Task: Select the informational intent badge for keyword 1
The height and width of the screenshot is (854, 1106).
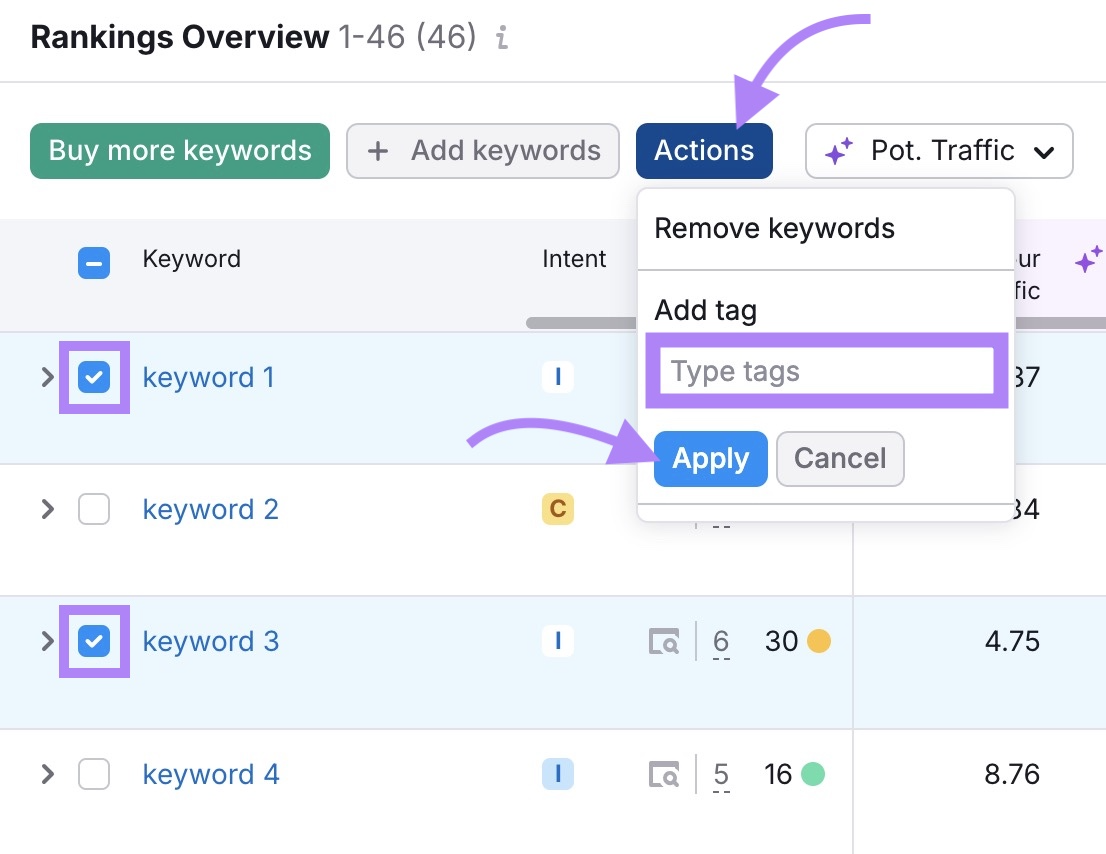Action: tap(557, 377)
